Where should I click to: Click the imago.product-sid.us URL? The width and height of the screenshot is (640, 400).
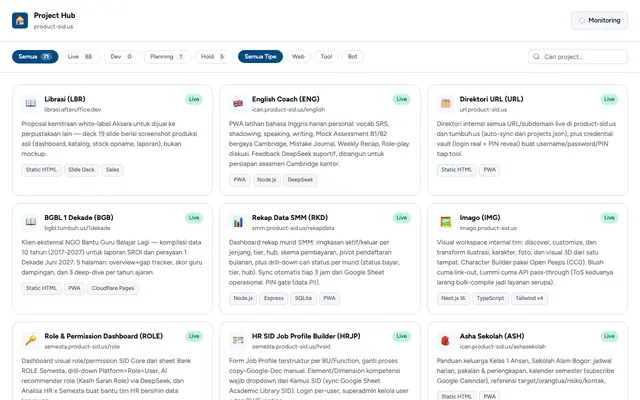[488, 228]
